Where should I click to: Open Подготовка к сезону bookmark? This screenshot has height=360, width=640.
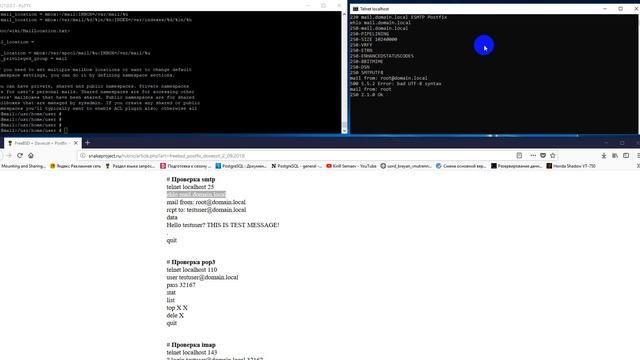(186, 166)
